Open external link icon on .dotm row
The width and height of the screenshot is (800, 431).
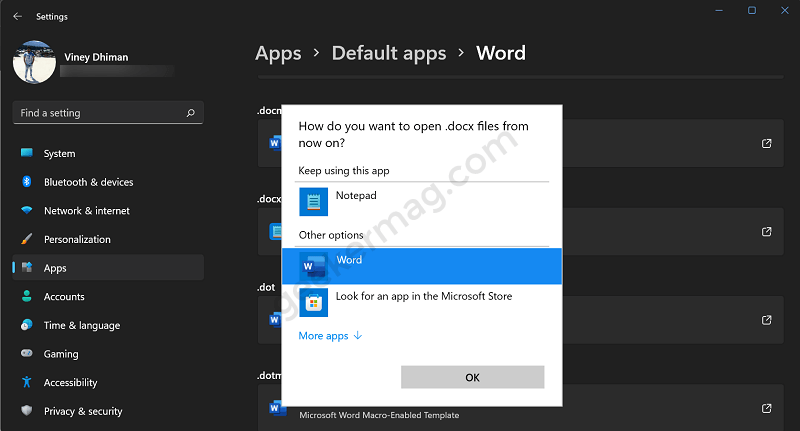766,408
